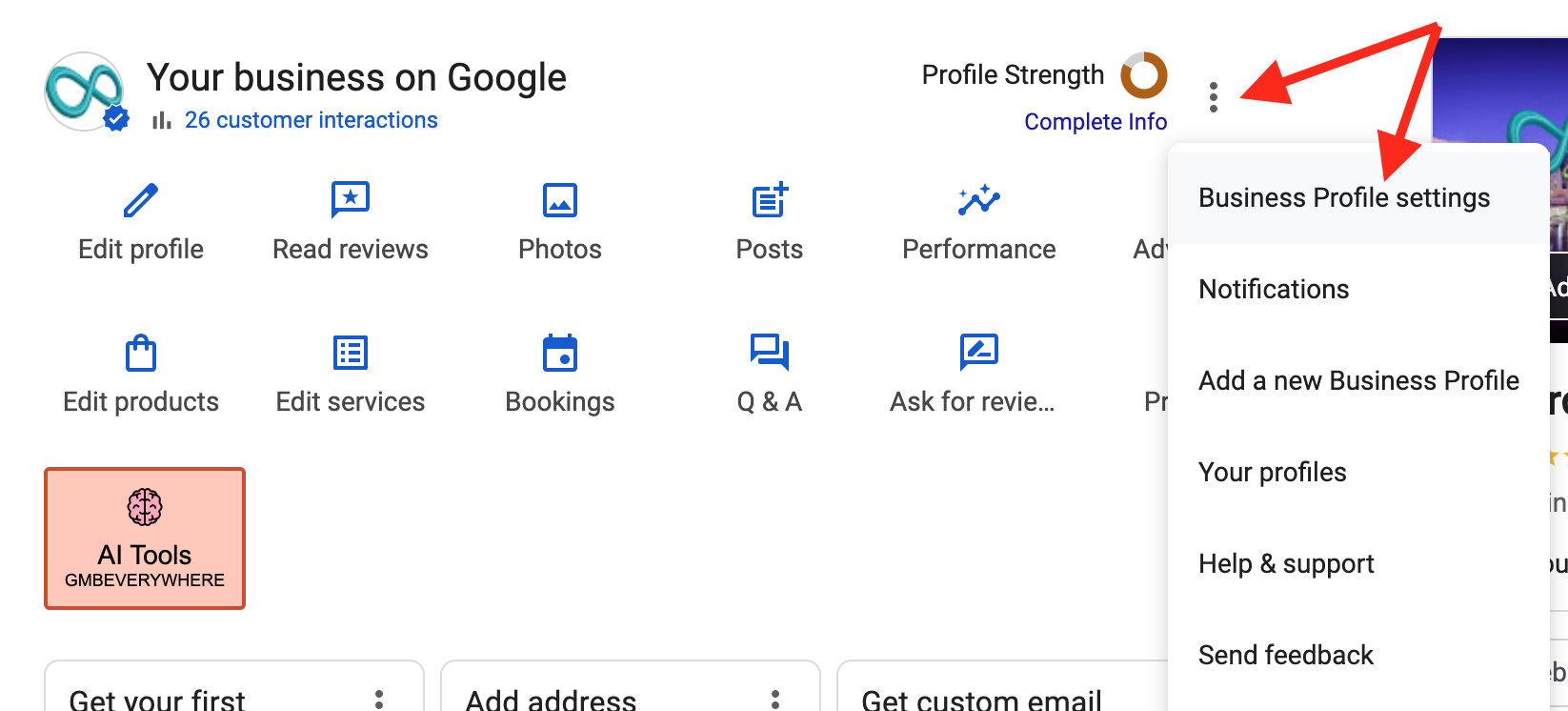Select Business Profile settings from the menu
The height and width of the screenshot is (711, 1568).
[1344, 197]
